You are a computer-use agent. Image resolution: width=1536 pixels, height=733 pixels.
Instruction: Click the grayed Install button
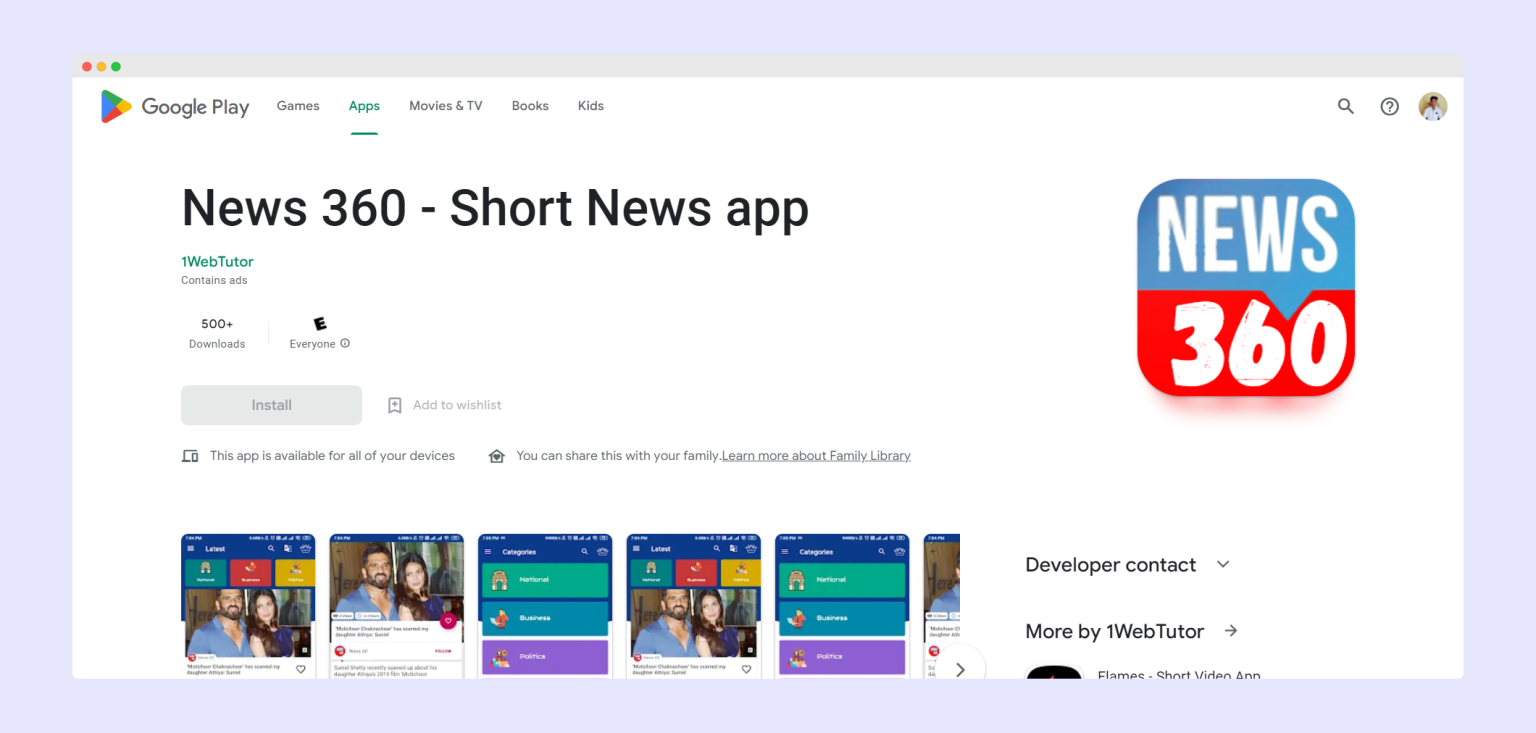pyautogui.click(x=271, y=404)
